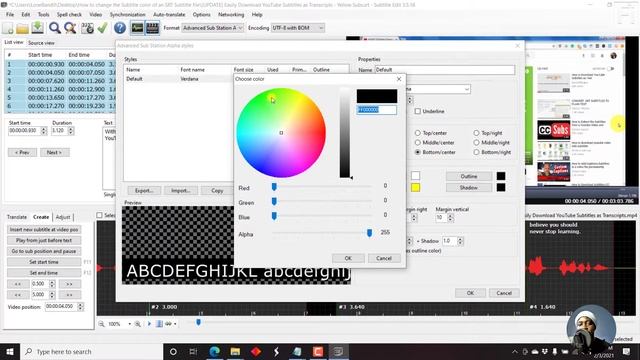Click the hex color code input field
The height and width of the screenshot is (360, 640).
[376, 110]
